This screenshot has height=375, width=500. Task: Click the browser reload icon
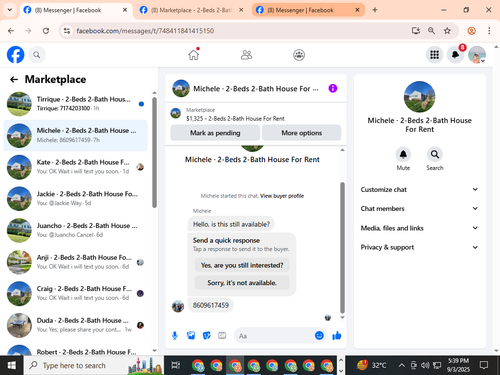pyautogui.click(x=46, y=31)
